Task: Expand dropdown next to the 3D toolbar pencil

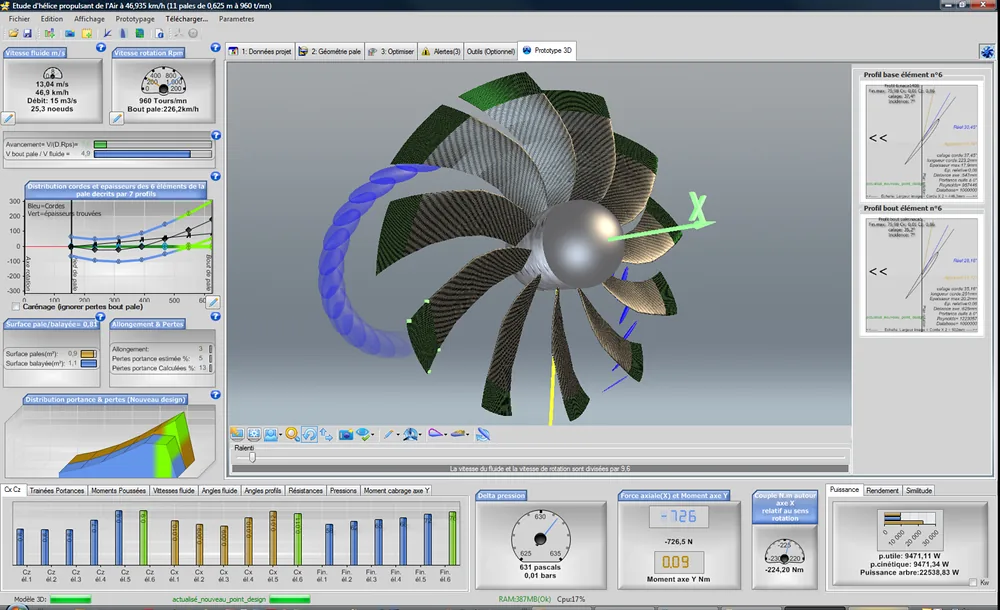Action: (399, 435)
